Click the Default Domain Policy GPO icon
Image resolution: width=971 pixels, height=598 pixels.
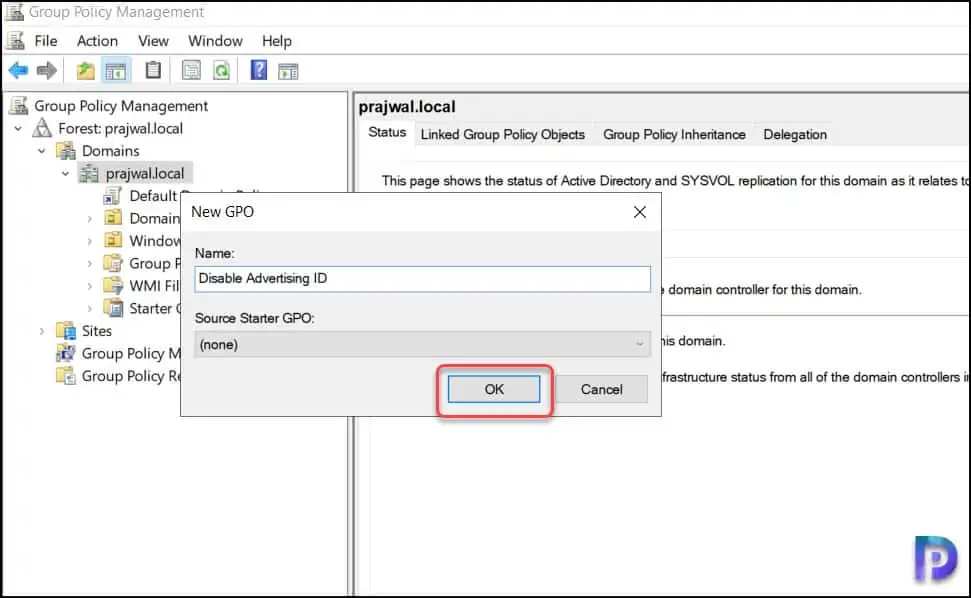click(113, 196)
